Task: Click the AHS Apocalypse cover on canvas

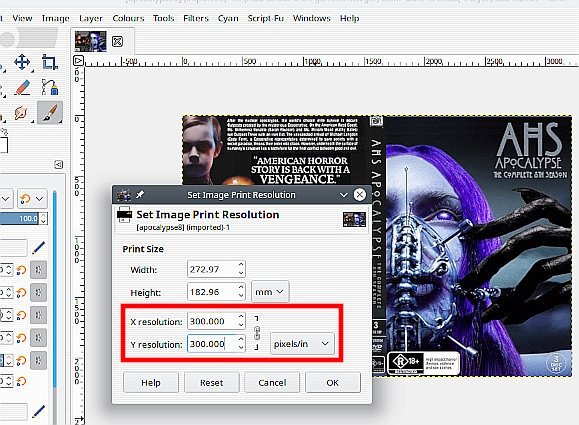Action: (377, 246)
